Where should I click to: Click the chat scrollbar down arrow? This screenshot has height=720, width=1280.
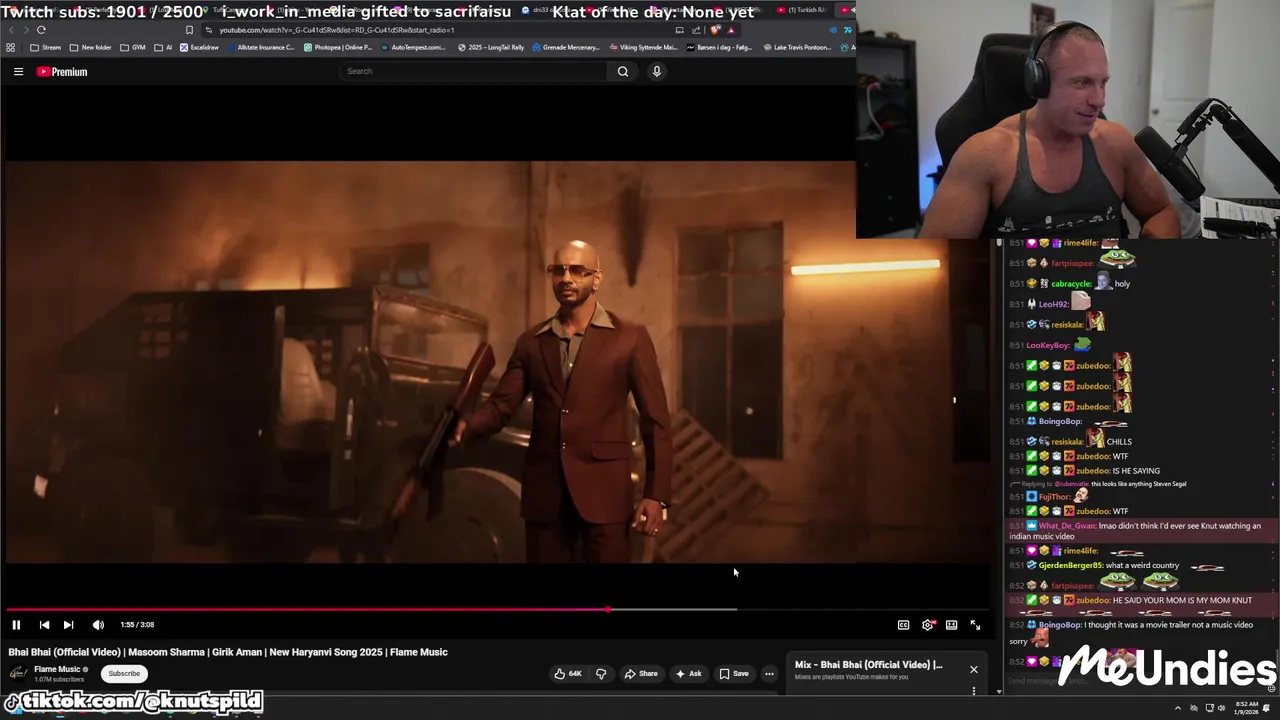[998, 690]
